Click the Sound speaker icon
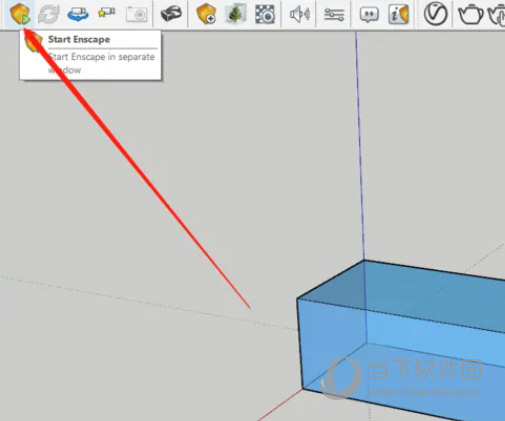 tap(299, 14)
